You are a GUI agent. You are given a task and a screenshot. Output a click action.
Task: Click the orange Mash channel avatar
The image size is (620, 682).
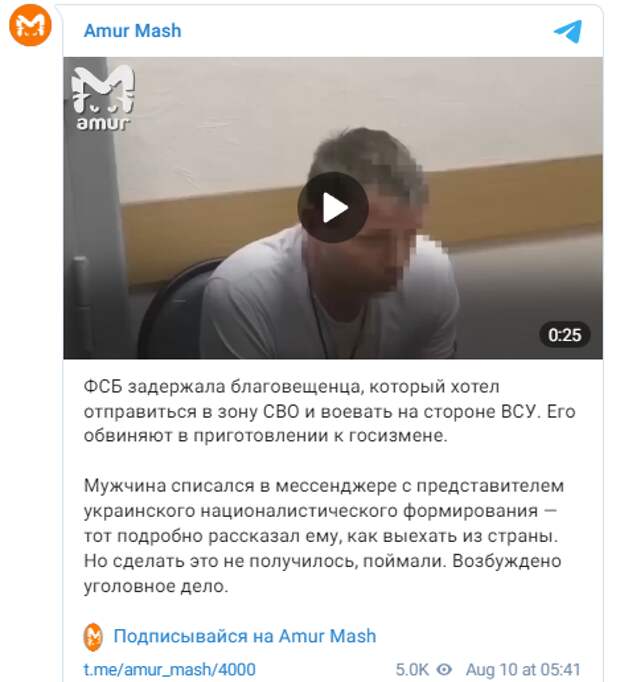point(30,25)
